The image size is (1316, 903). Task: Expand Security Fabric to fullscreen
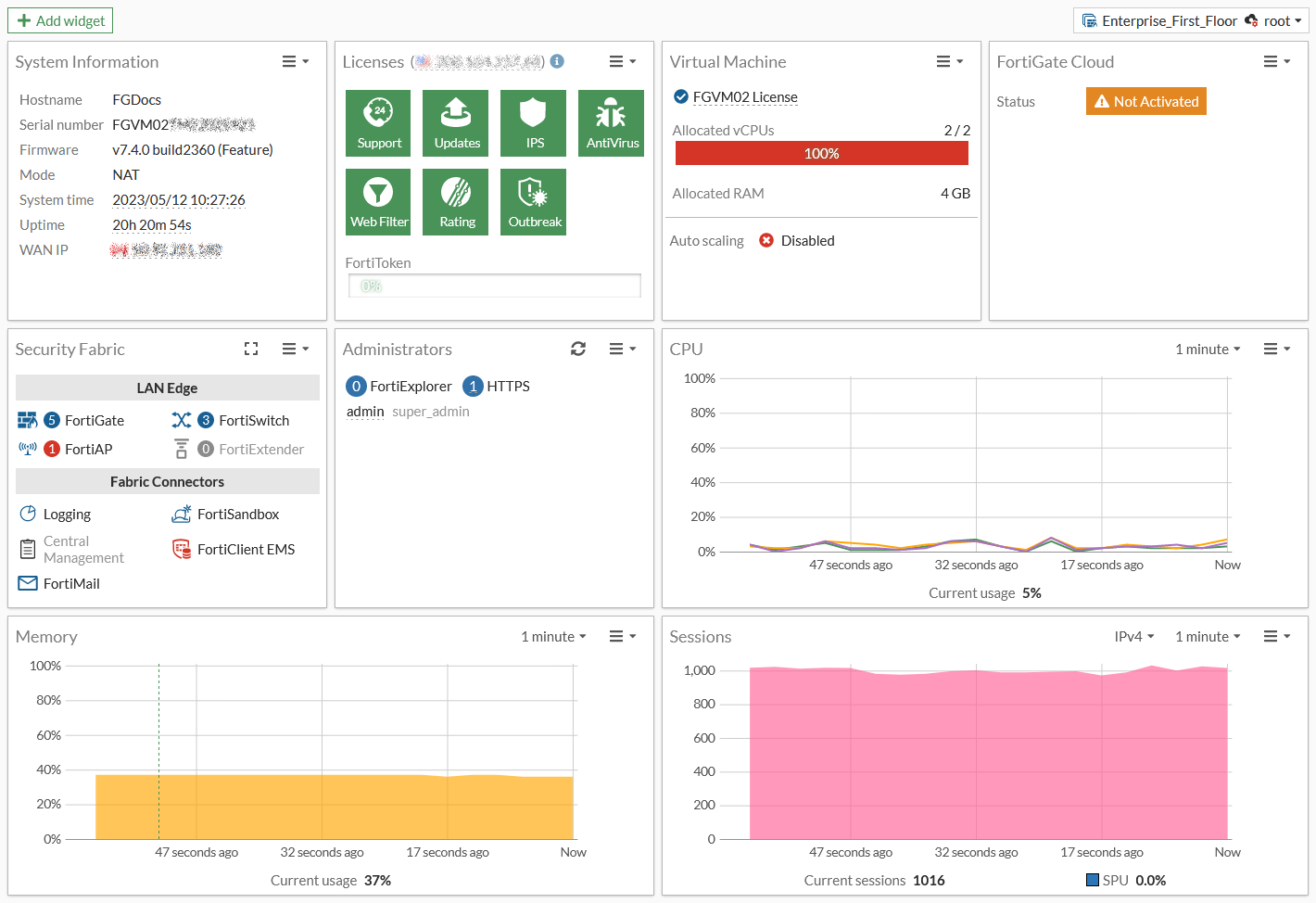coord(251,349)
